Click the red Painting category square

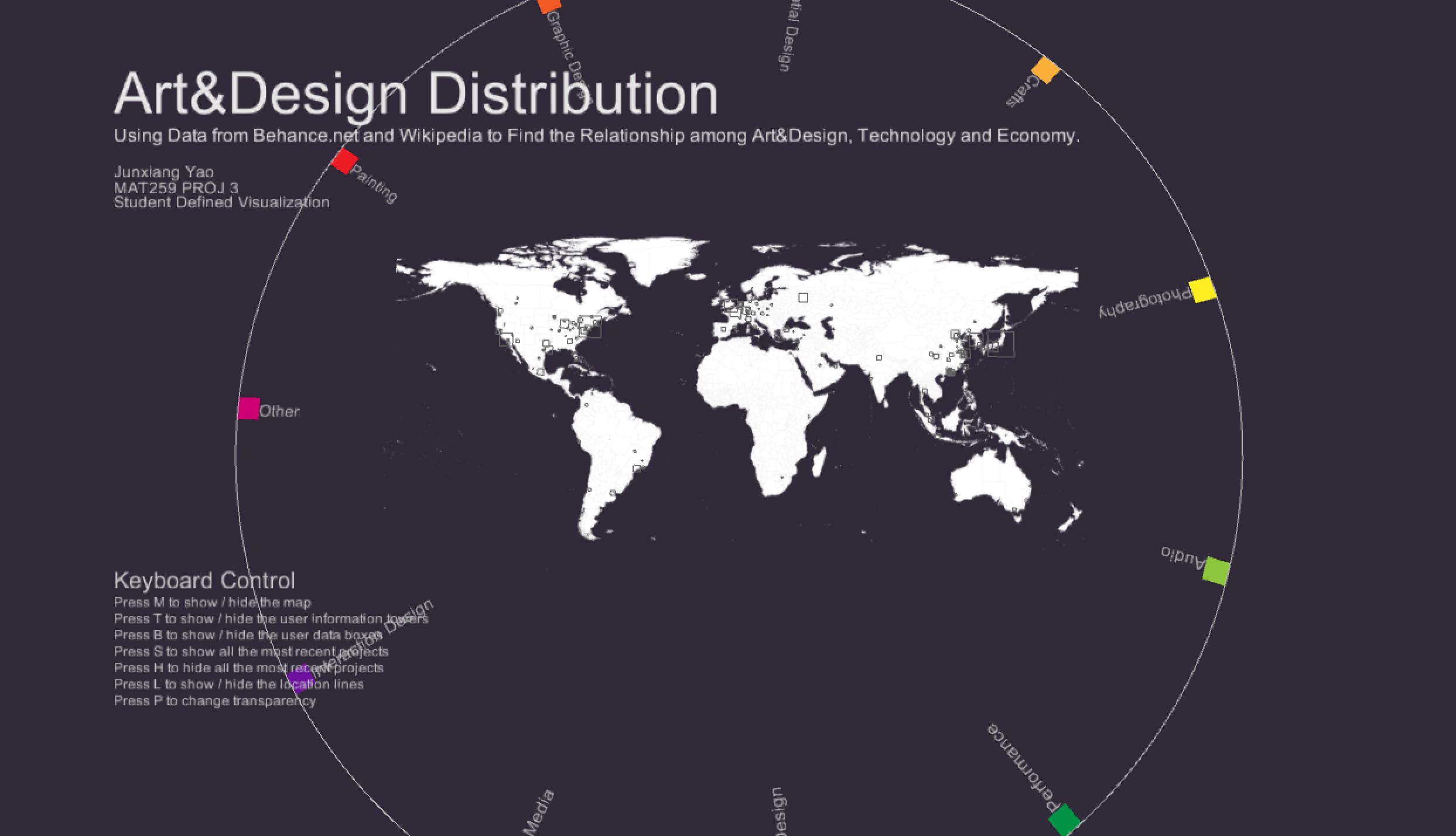tap(344, 160)
